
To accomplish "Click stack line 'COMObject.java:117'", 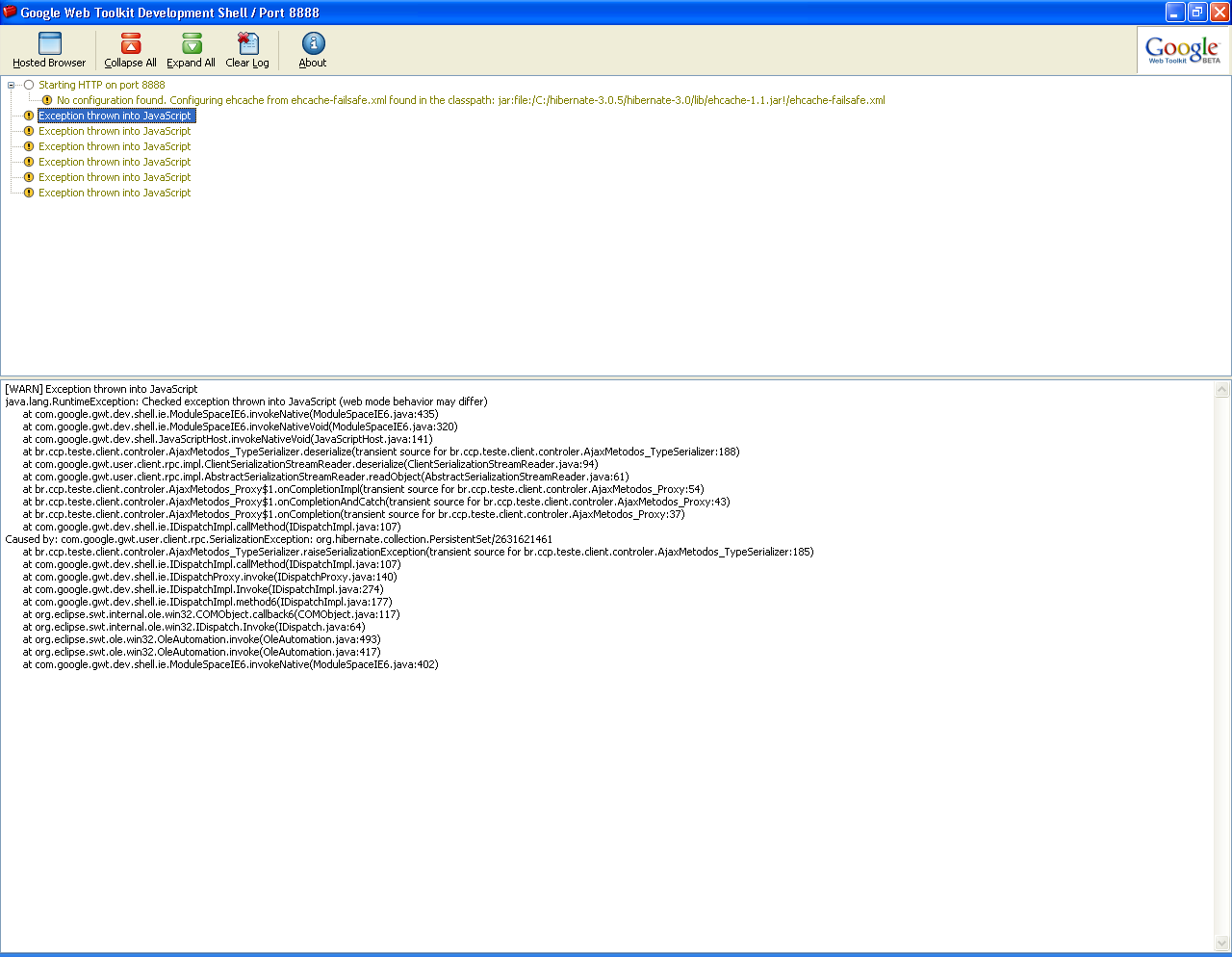I will (x=212, y=614).
